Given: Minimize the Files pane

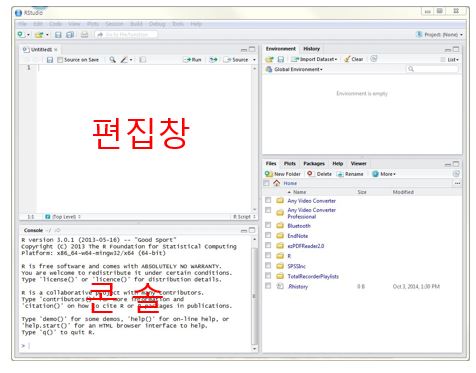Looking at the screenshot, I should click(448, 164).
